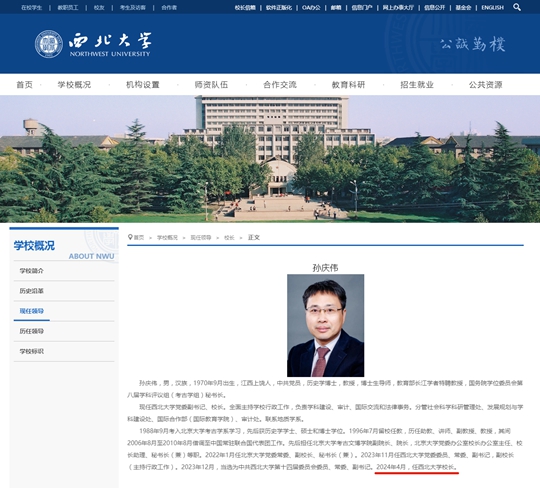The height and width of the screenshot is (488, 540).
Task: Switch to the ENGLISH version link
Action: [492, 7]
